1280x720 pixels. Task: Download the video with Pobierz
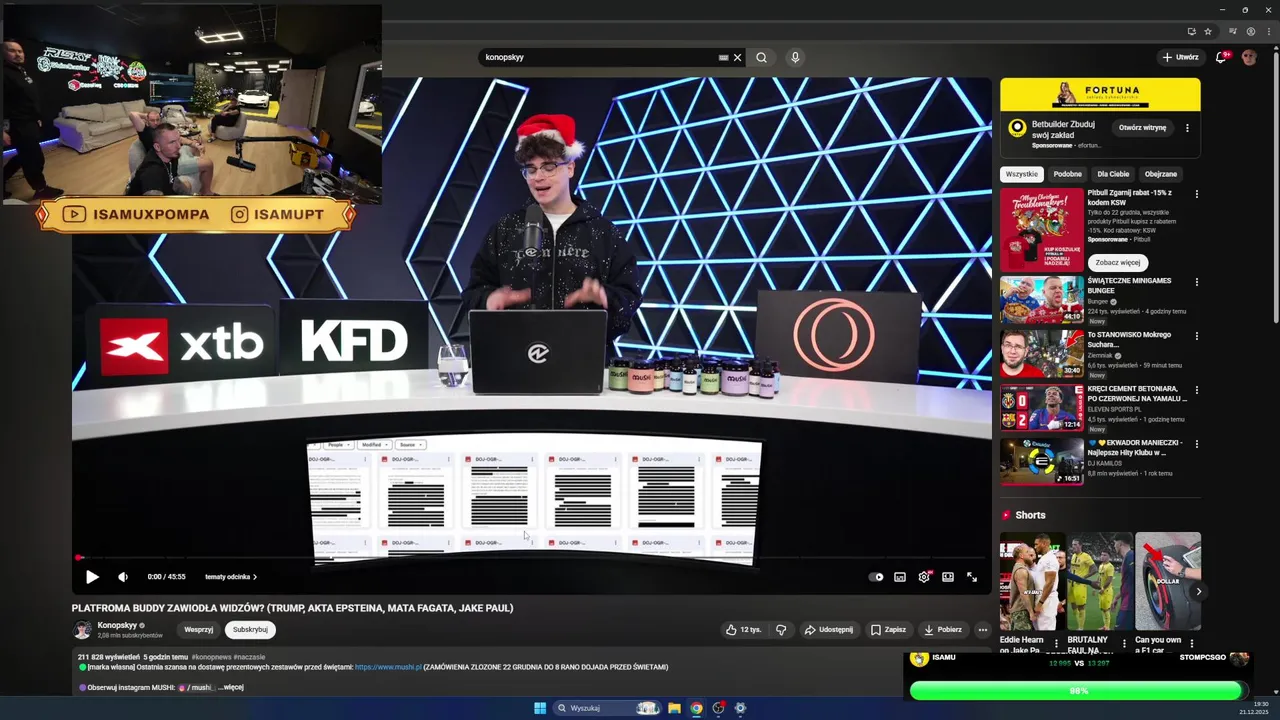click(943, 630)
